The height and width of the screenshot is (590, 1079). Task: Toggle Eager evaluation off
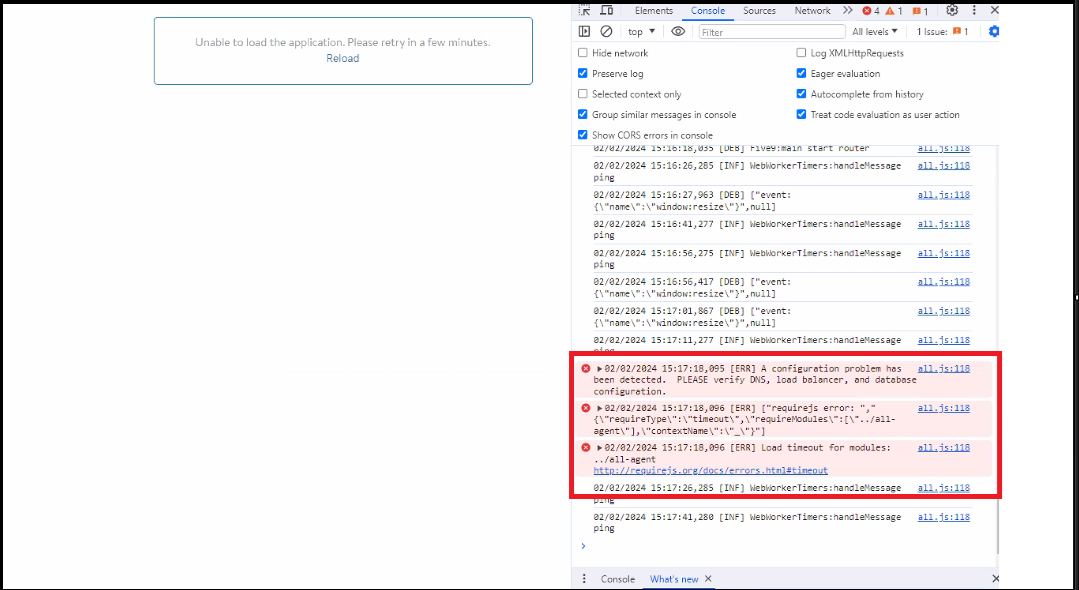tap(801, 73)
